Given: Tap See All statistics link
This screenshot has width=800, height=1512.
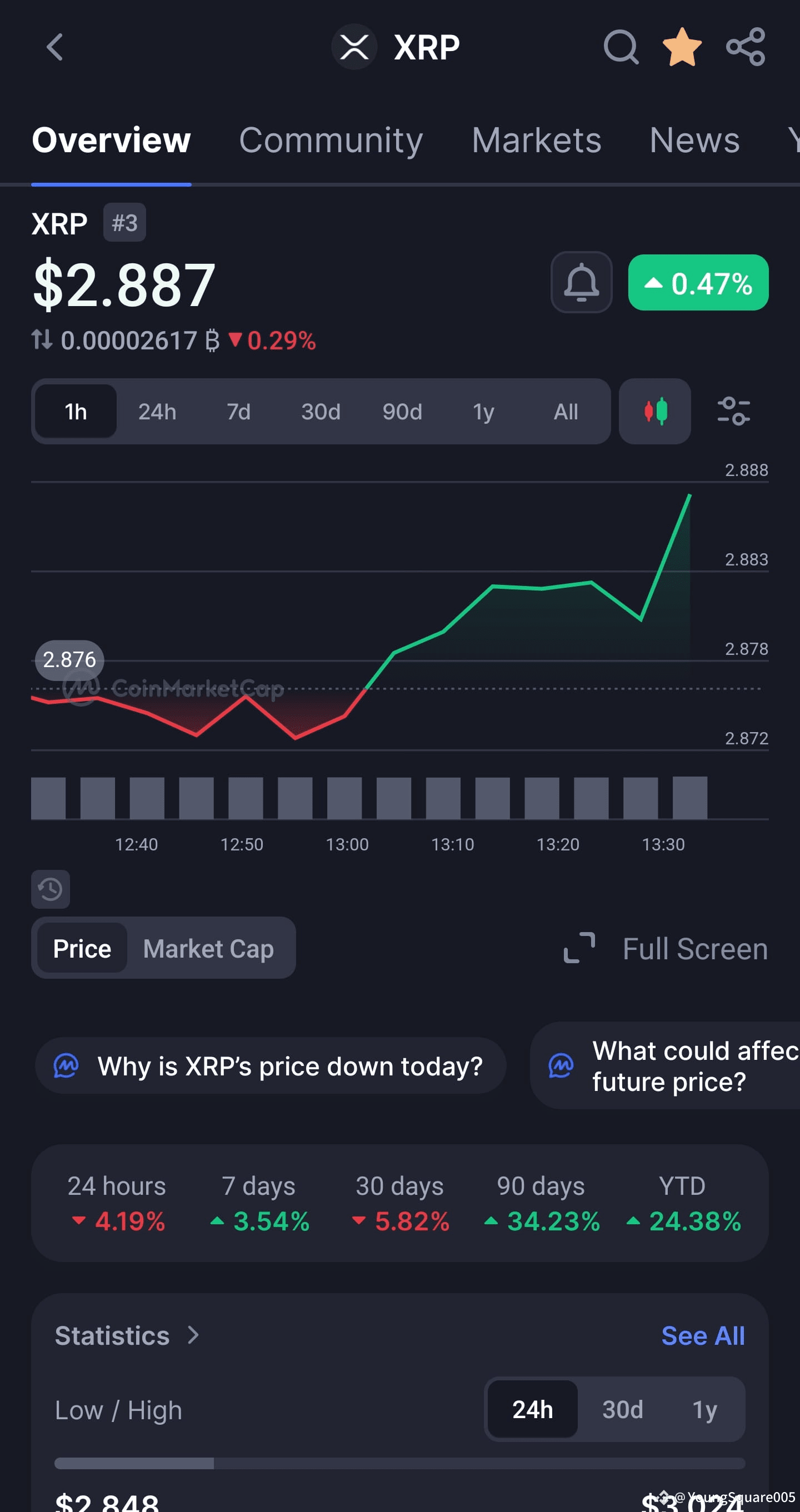Looking at the screenshot, I should [x=703, y=1336].
